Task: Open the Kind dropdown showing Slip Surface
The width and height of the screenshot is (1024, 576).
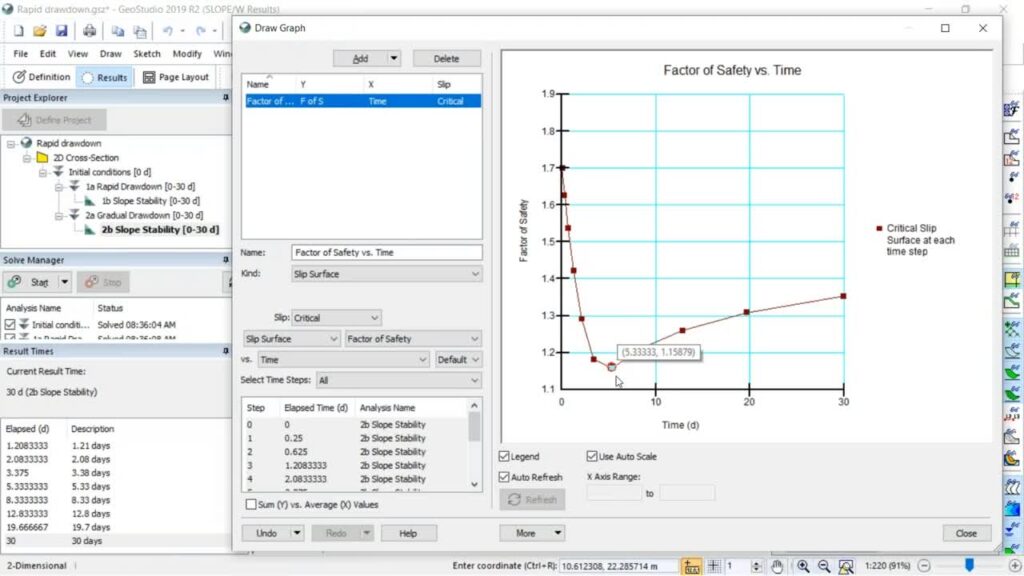Action: (386, 274)
